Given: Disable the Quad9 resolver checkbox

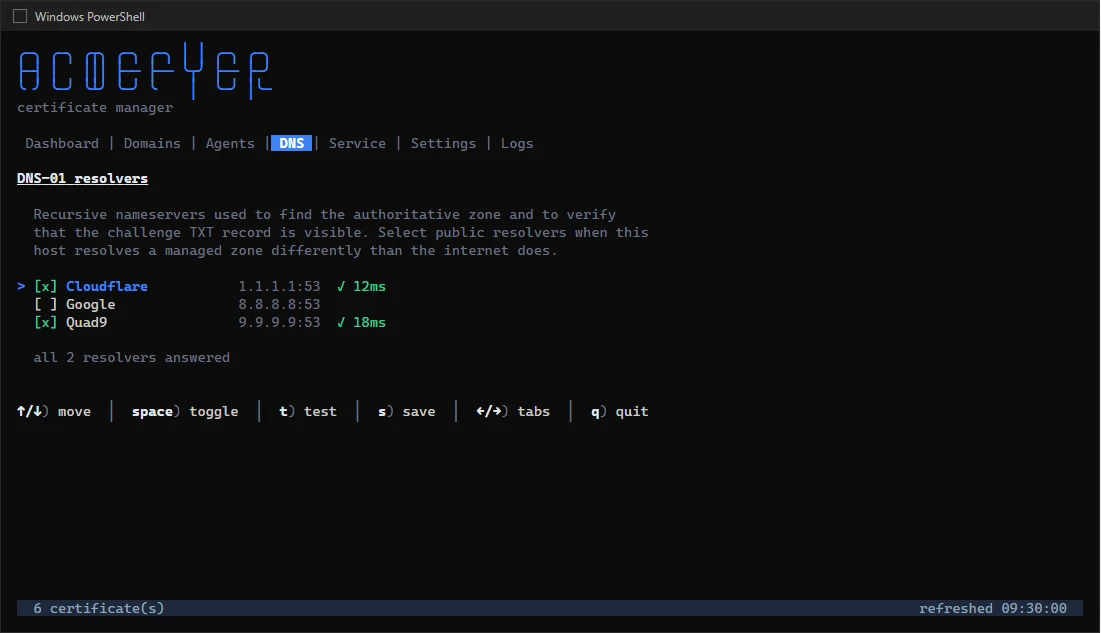Looking at the screenshot, I should (x=46, y=322).
